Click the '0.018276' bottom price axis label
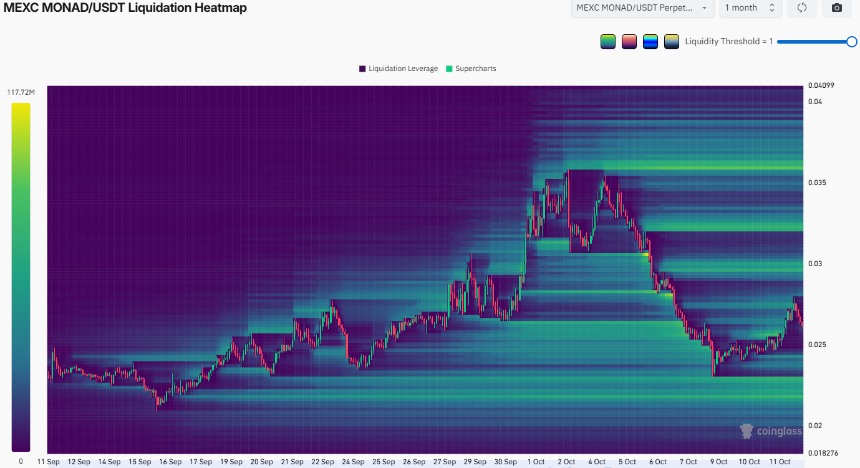 click(x=823, y=453)
